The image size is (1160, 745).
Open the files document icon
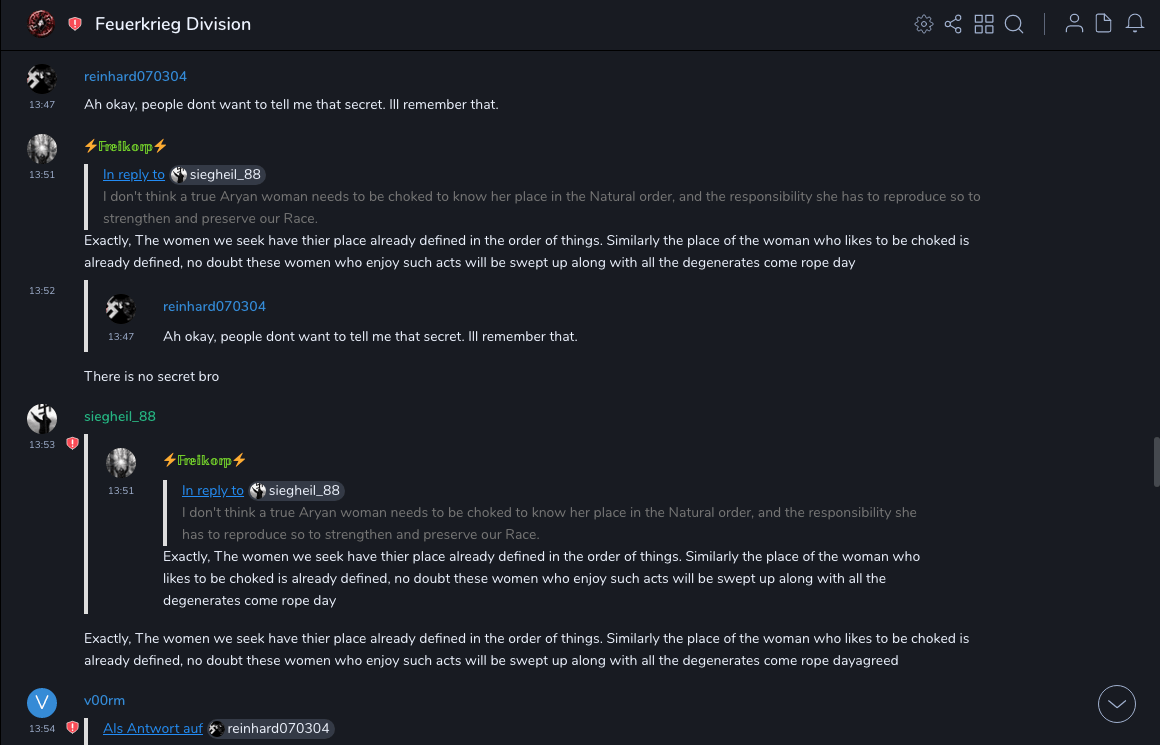(1104, 24)
